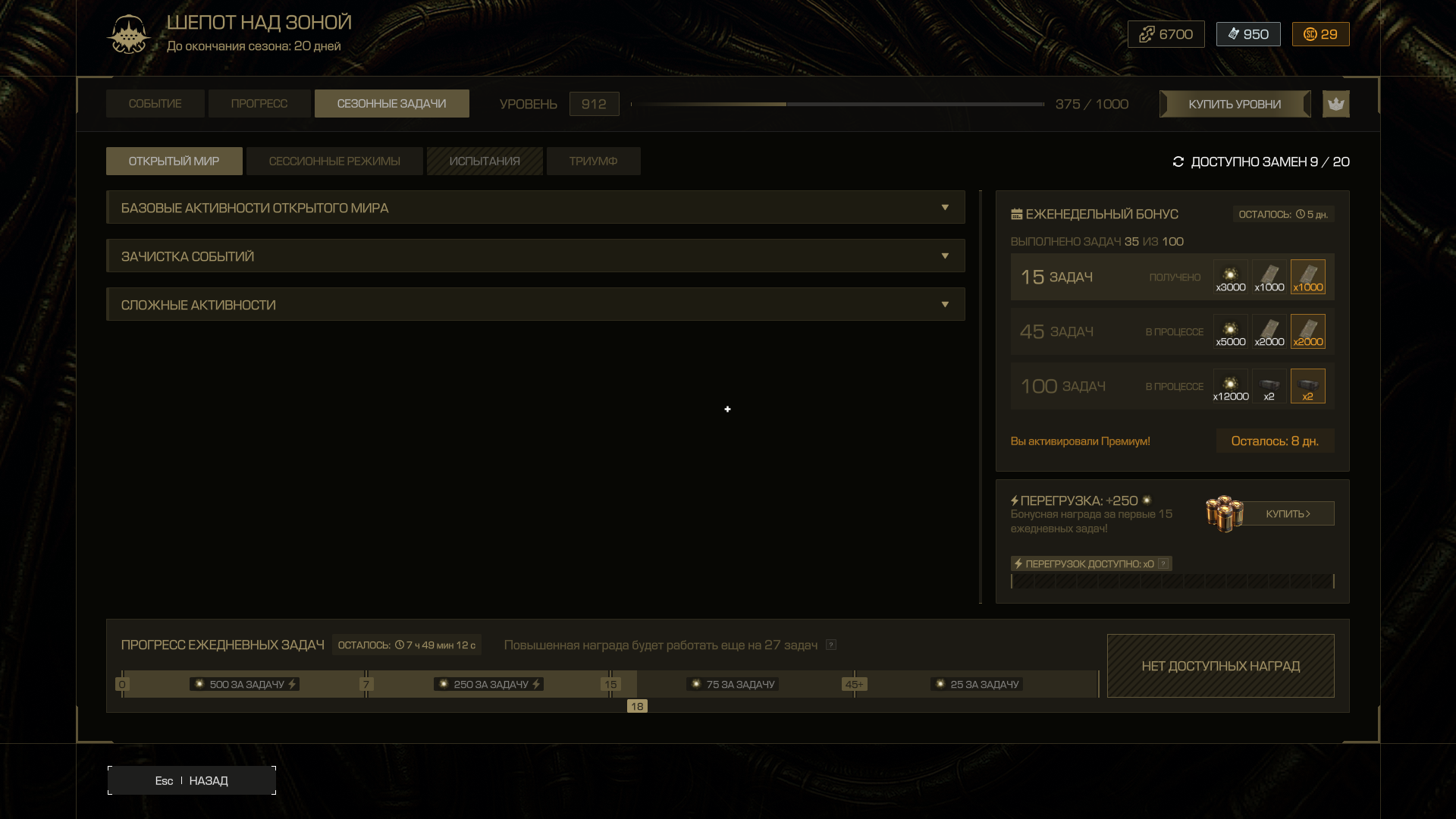Click the season level progress bar
Viewport: 1456px width, 819px height.
click(x=837, y=104)
